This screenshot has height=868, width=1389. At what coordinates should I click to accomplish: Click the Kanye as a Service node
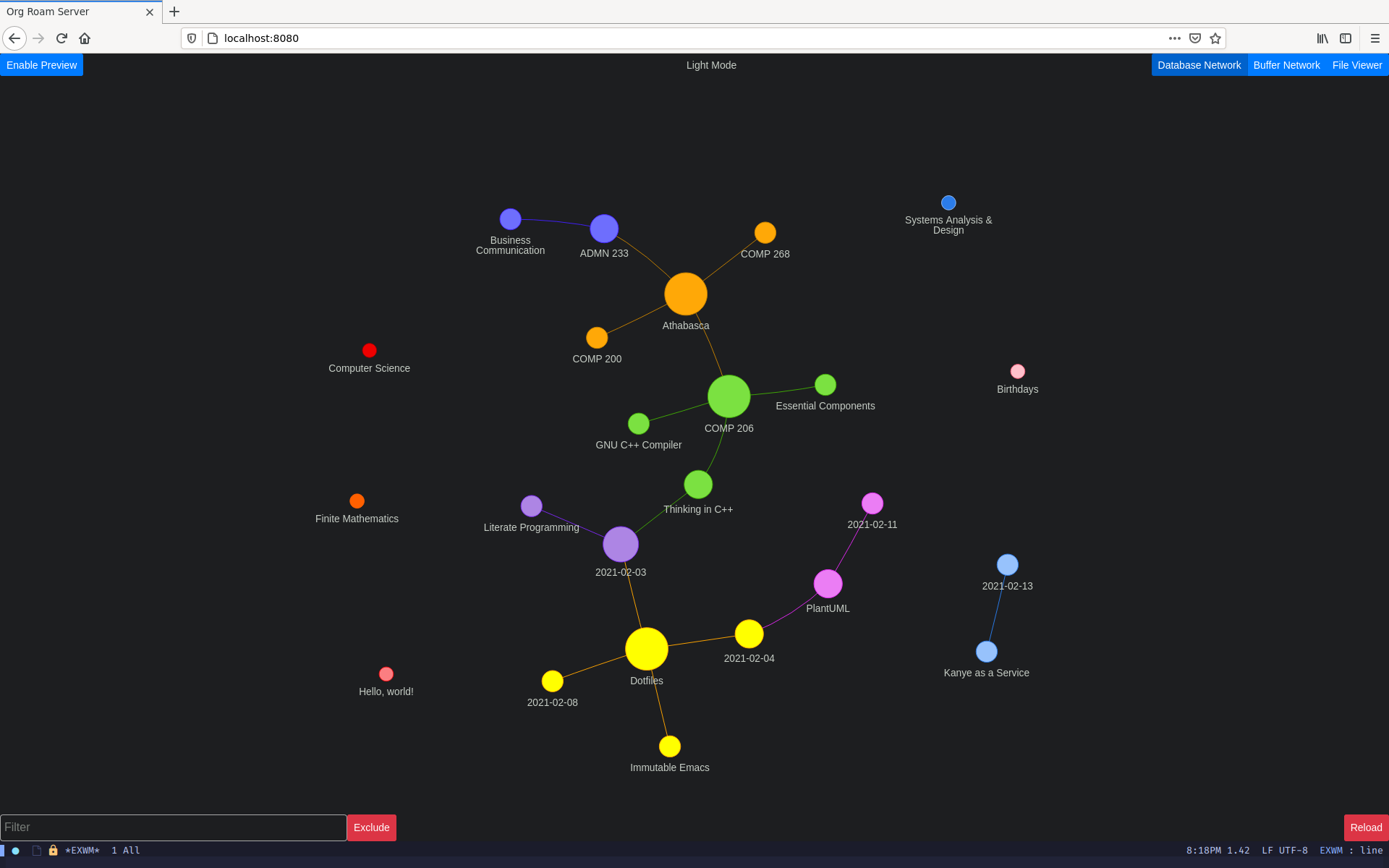coord(985,652)
